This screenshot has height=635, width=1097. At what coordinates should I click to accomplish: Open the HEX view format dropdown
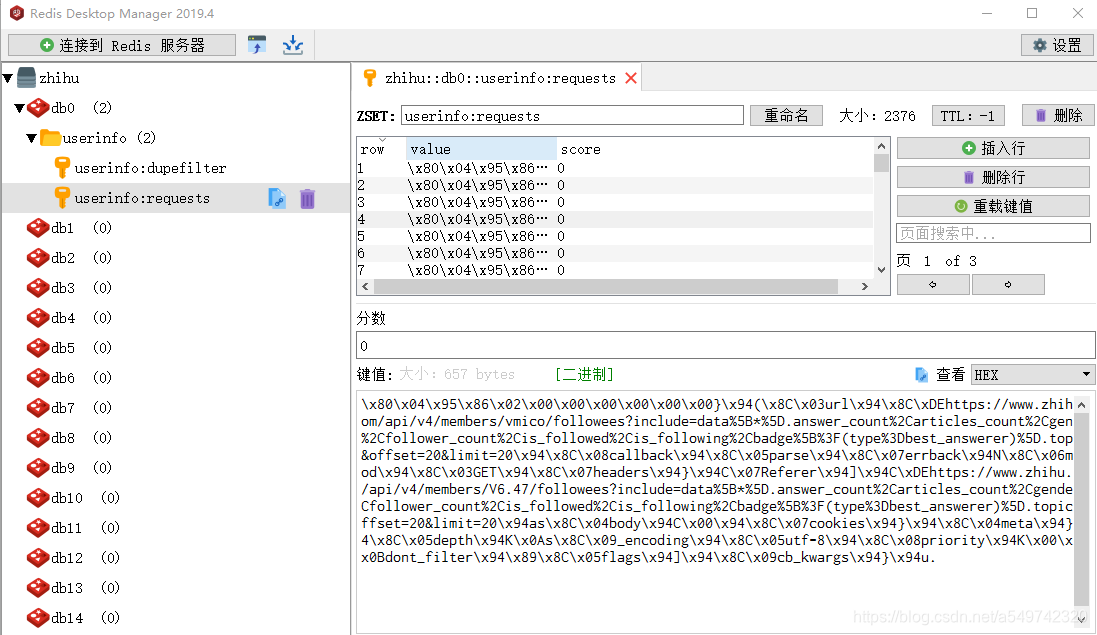(x=1033, y=375)
